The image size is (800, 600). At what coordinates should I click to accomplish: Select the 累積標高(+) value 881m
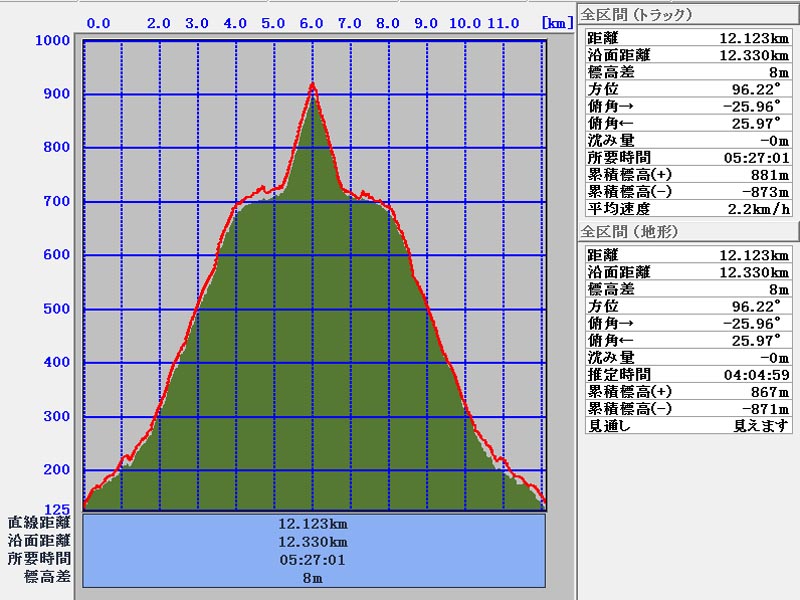pos(769,175)
